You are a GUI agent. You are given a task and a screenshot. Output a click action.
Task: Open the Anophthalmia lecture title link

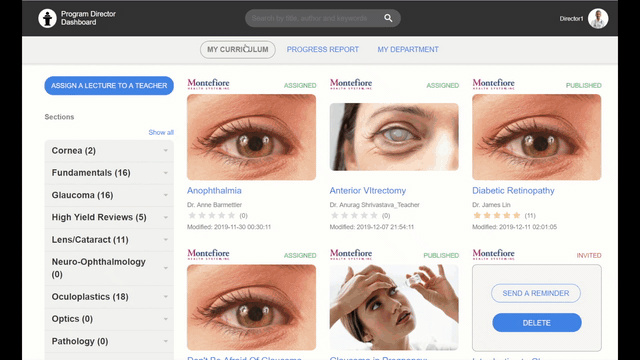[x=214, y=191]
